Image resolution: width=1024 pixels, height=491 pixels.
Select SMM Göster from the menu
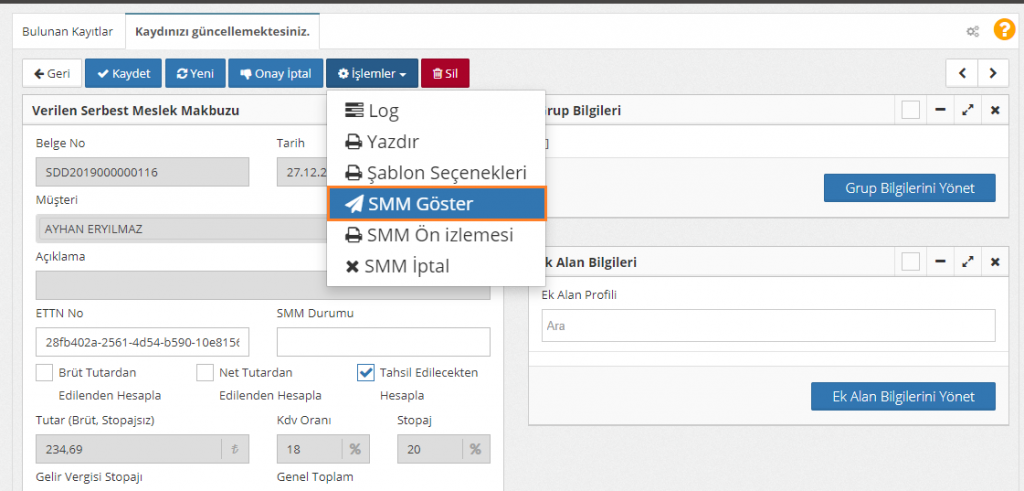point(436,203)
